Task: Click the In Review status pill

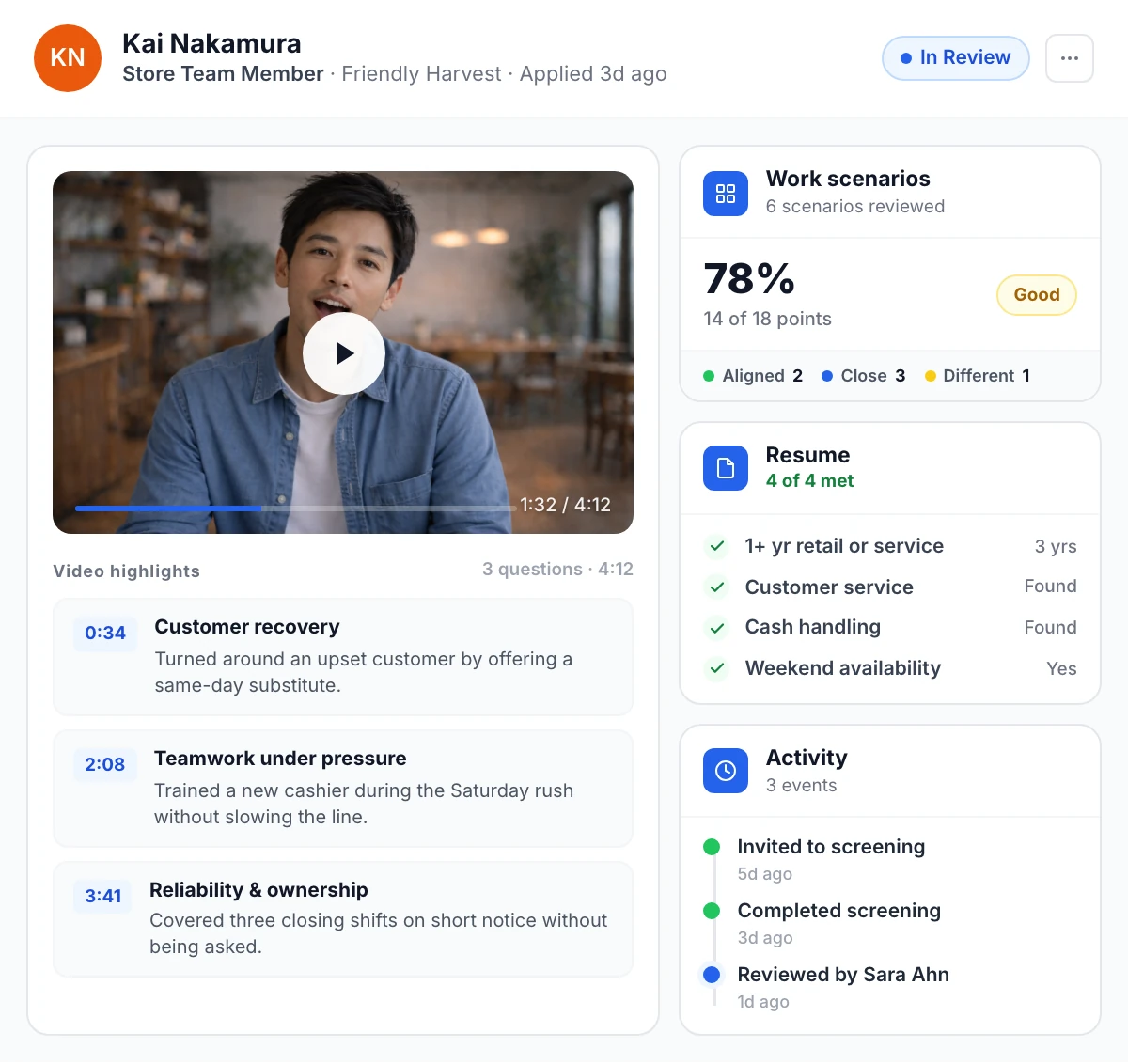Action: click(955, 57)
